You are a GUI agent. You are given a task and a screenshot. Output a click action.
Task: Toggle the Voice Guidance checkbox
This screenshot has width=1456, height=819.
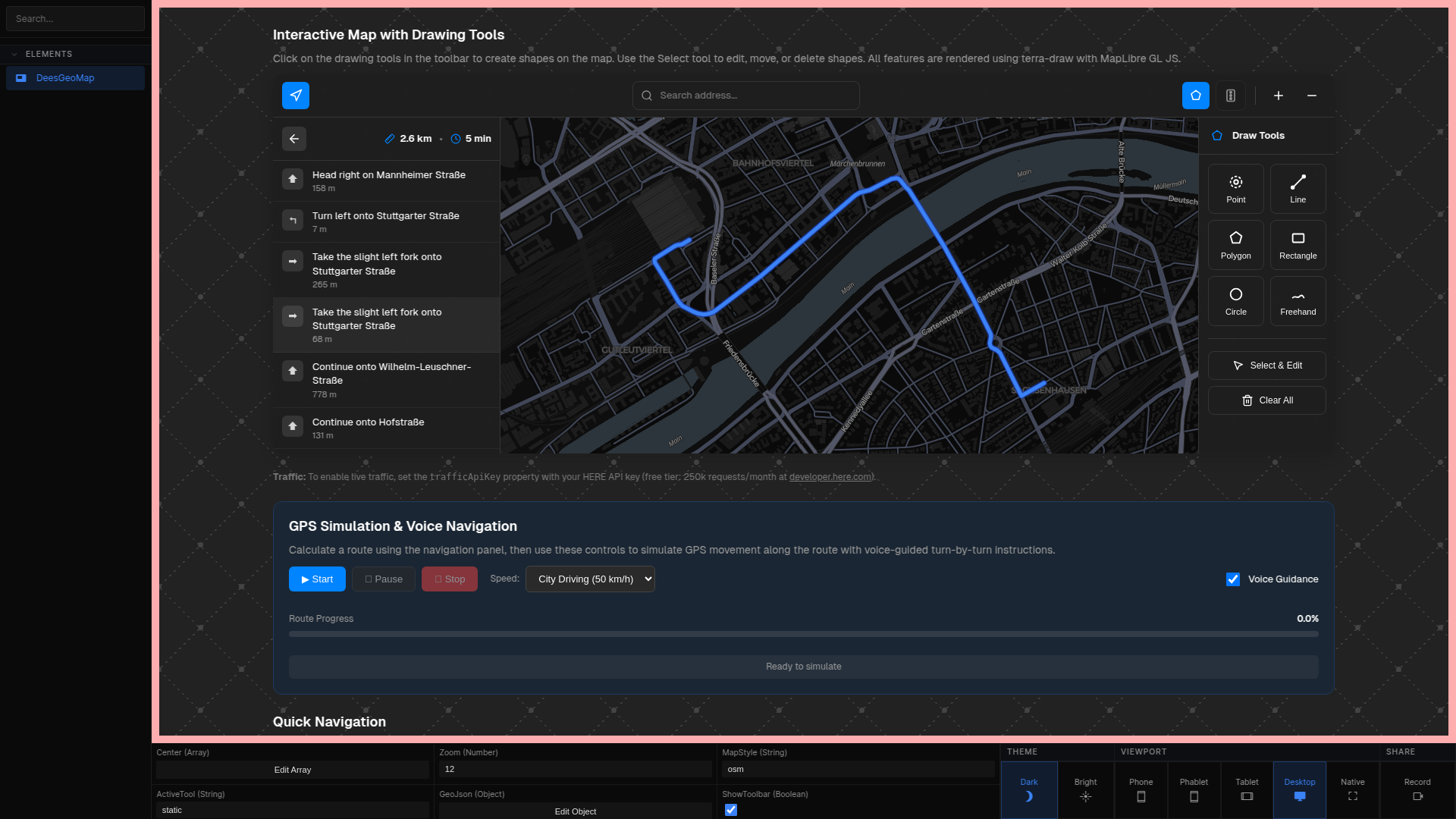1233,579
